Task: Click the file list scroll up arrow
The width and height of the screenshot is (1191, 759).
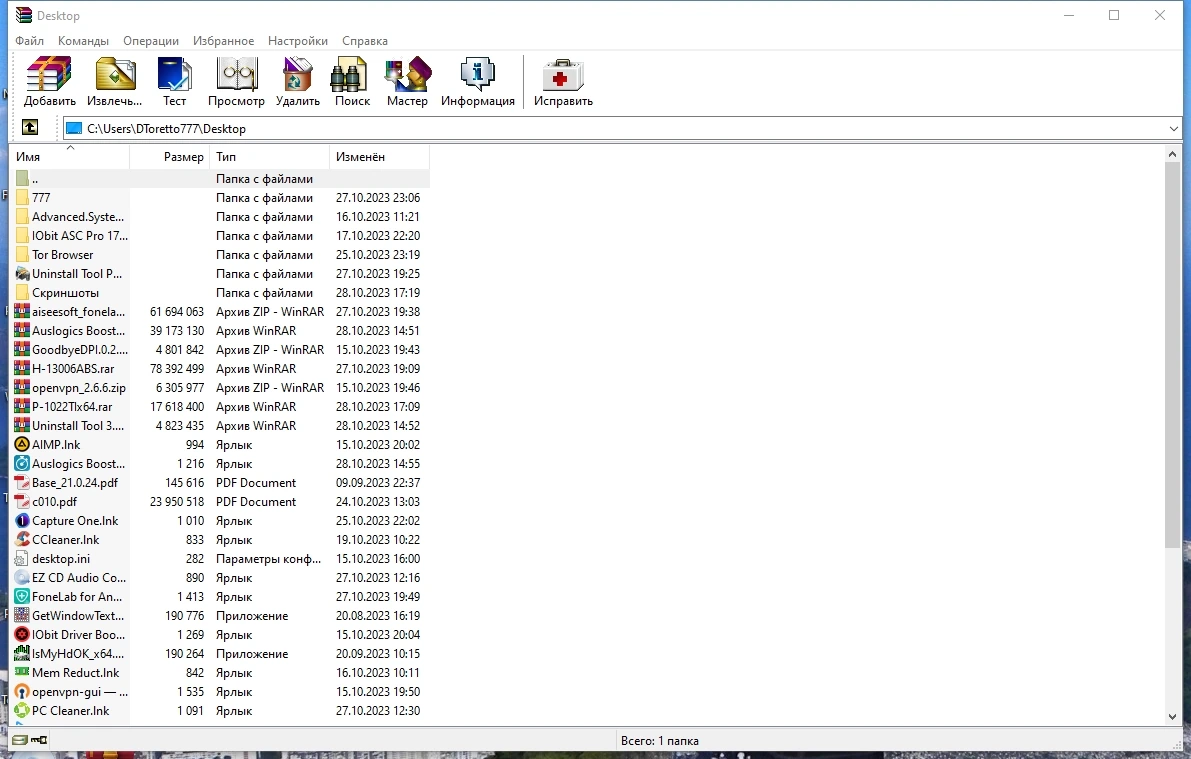Action: point(1172,154)
